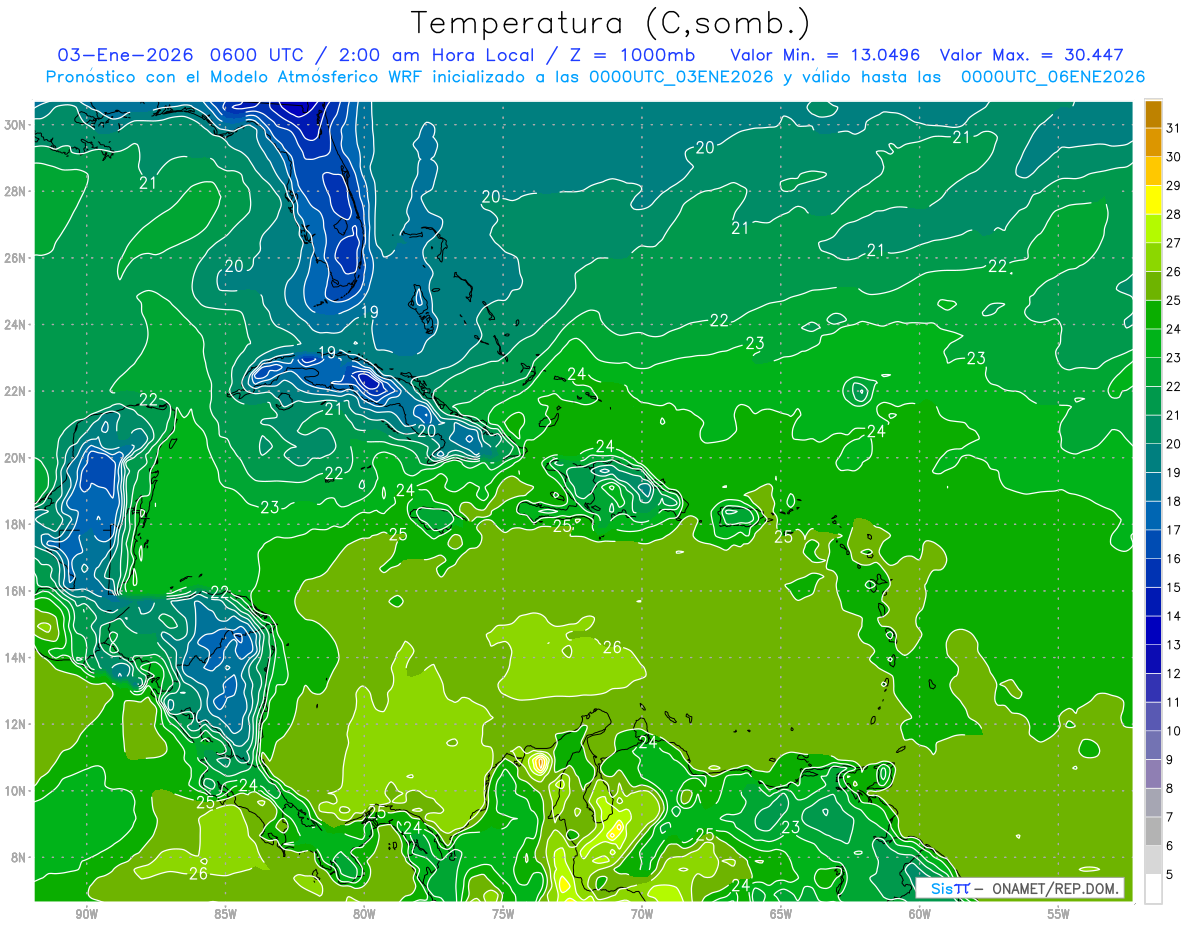Click the '22N' latitude label
Image resolution: width=1200 pixels, height=927 pixels.
click(x=17, y=391)
